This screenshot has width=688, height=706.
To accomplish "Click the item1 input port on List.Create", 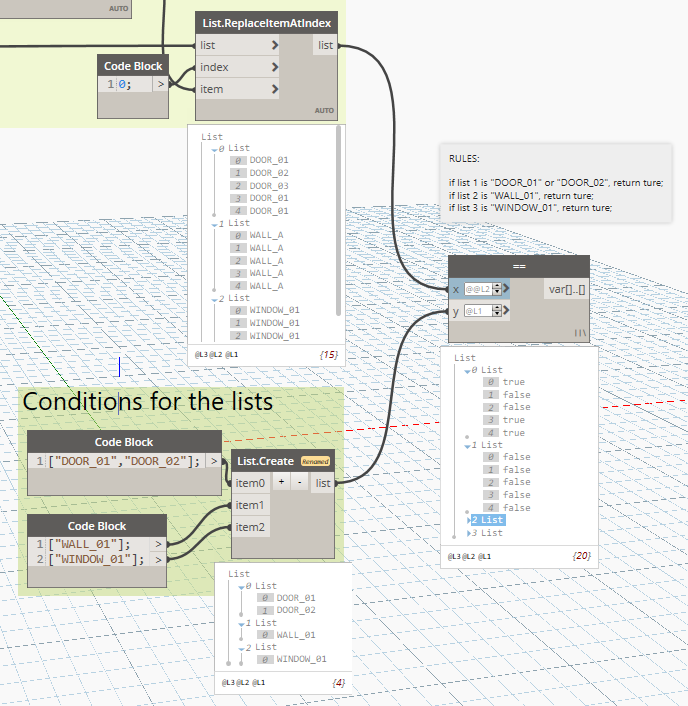I will (x=250, y=505).
